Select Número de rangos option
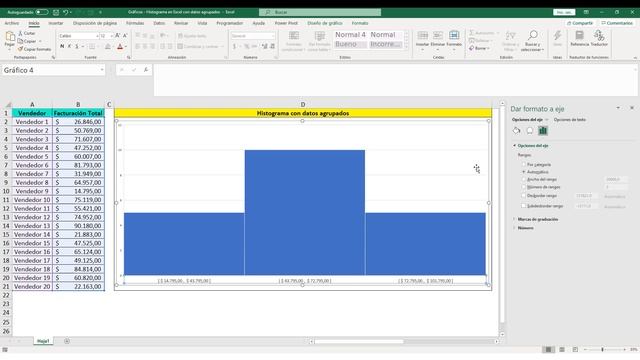This screenshot has width=640, height=360. tap(524, 187)
